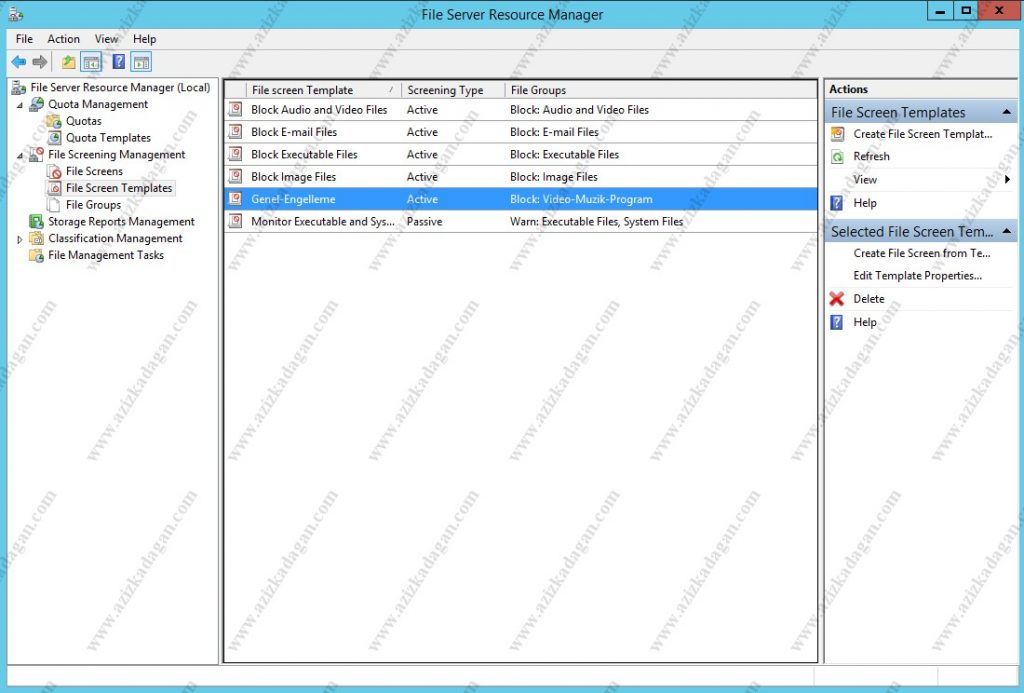Click Create File Screen from Template action
The width and height of the screenshot is (1024, 693).
click(921, 253)
